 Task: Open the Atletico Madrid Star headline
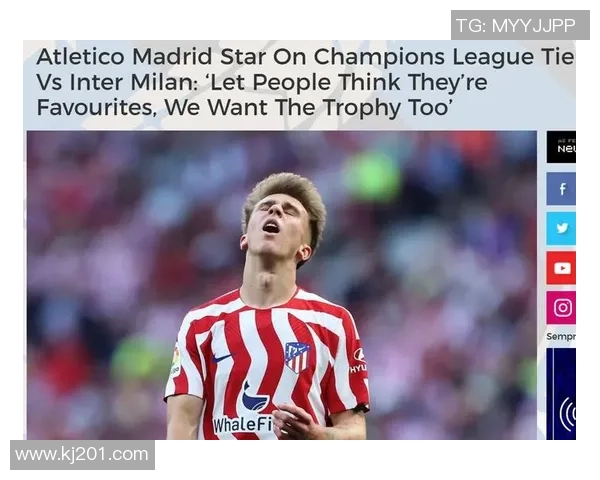305,82
